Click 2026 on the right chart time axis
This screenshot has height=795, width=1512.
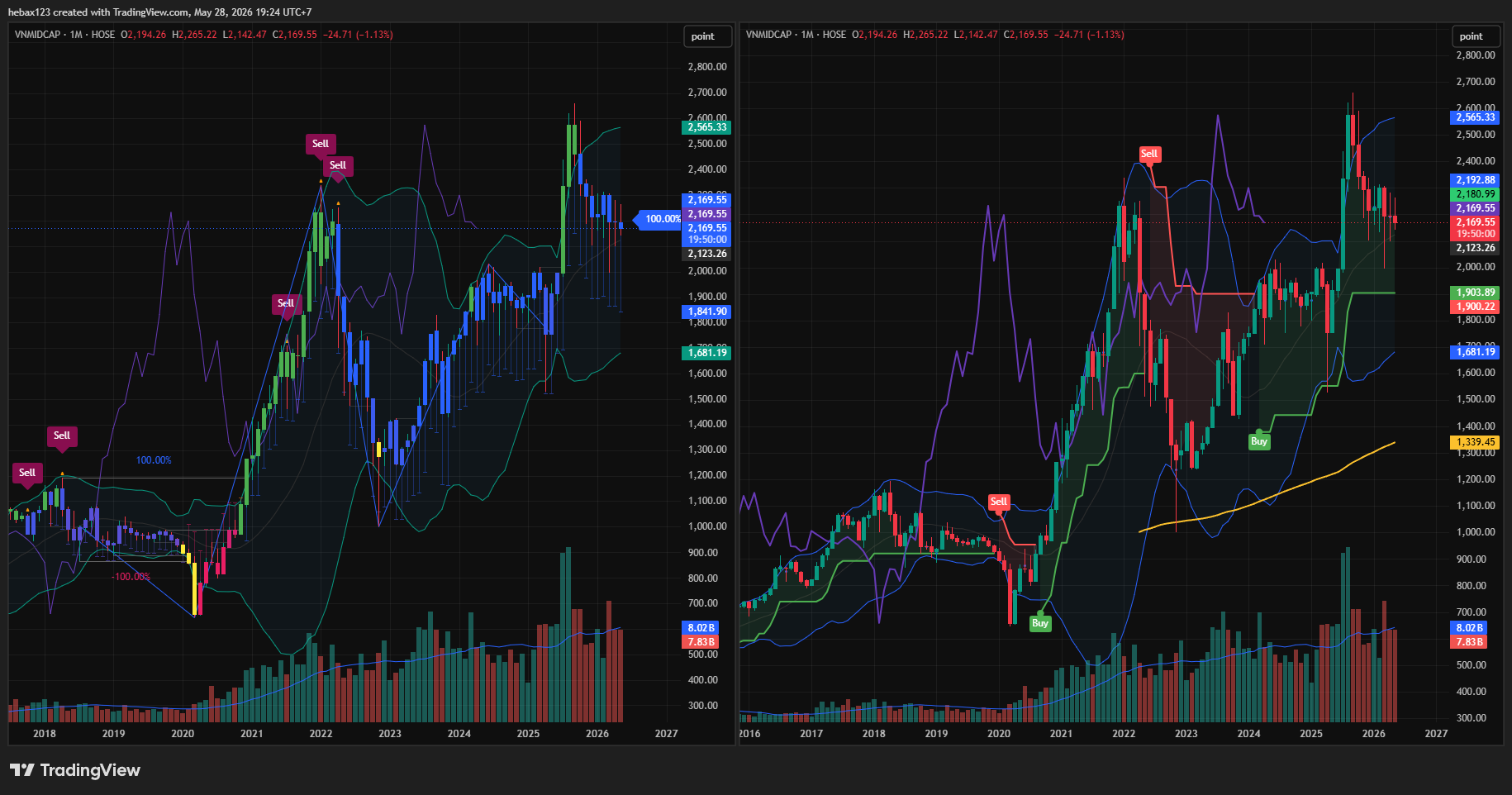(1373, 734)
